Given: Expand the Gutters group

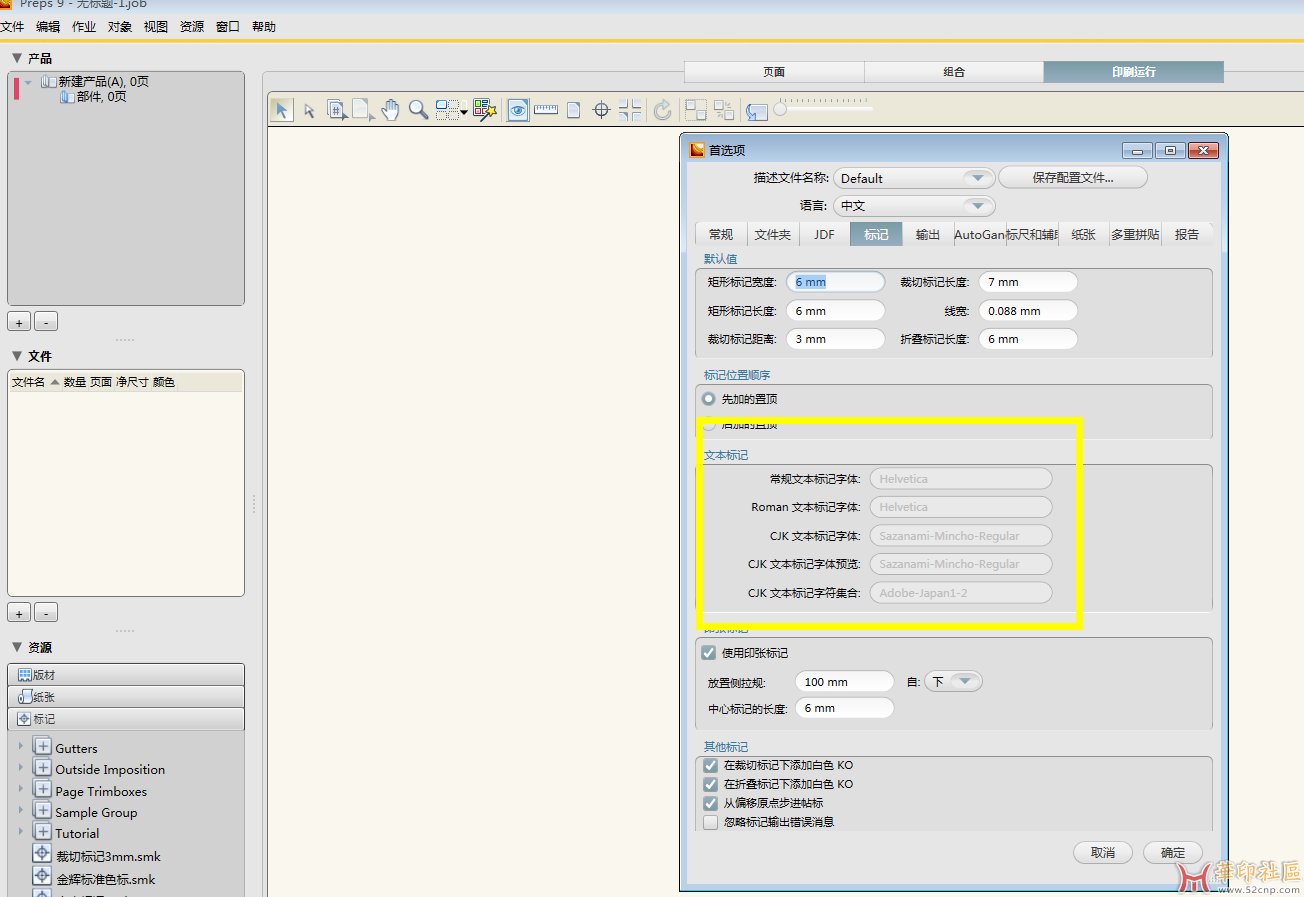Looking at the screenshot, I should [21, 747].
